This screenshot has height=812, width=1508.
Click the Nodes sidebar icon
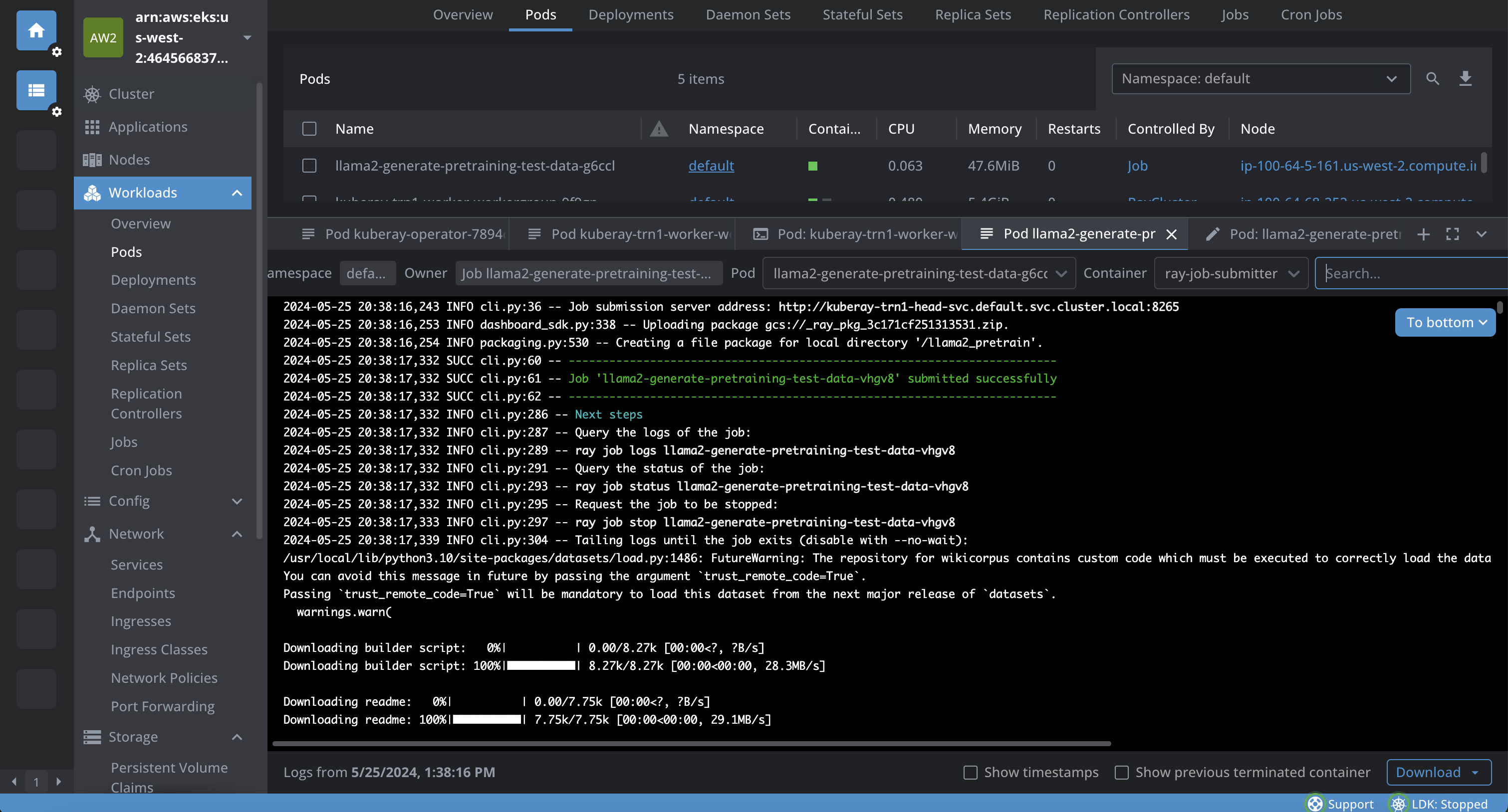92,160
